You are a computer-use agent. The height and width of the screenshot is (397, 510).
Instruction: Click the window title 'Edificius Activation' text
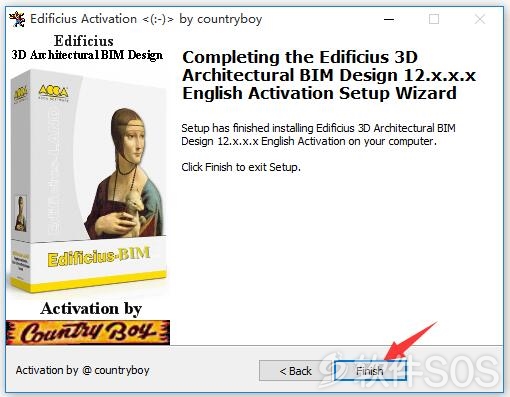[x=83, y=19]
